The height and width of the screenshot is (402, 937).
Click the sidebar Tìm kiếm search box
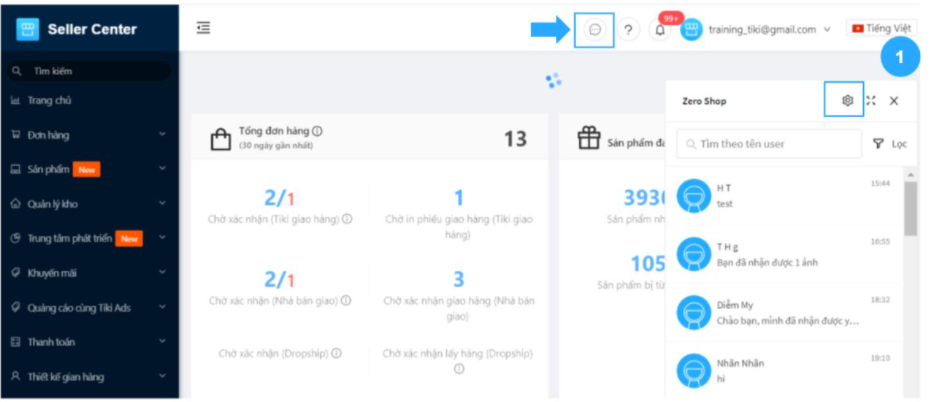(90, 71)
